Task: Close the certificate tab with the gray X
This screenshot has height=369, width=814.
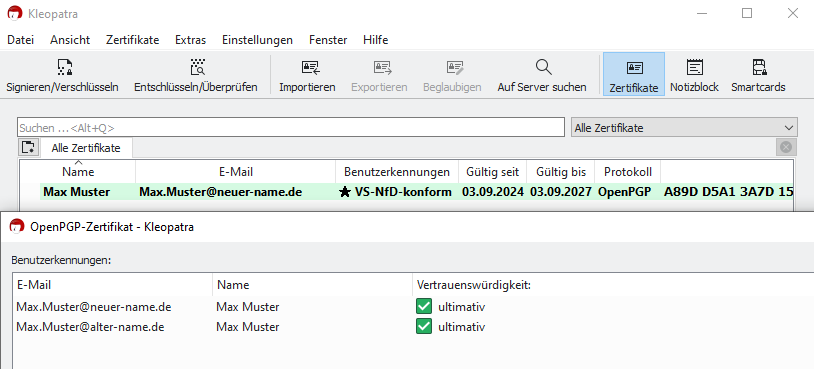Action: point(786,147)
